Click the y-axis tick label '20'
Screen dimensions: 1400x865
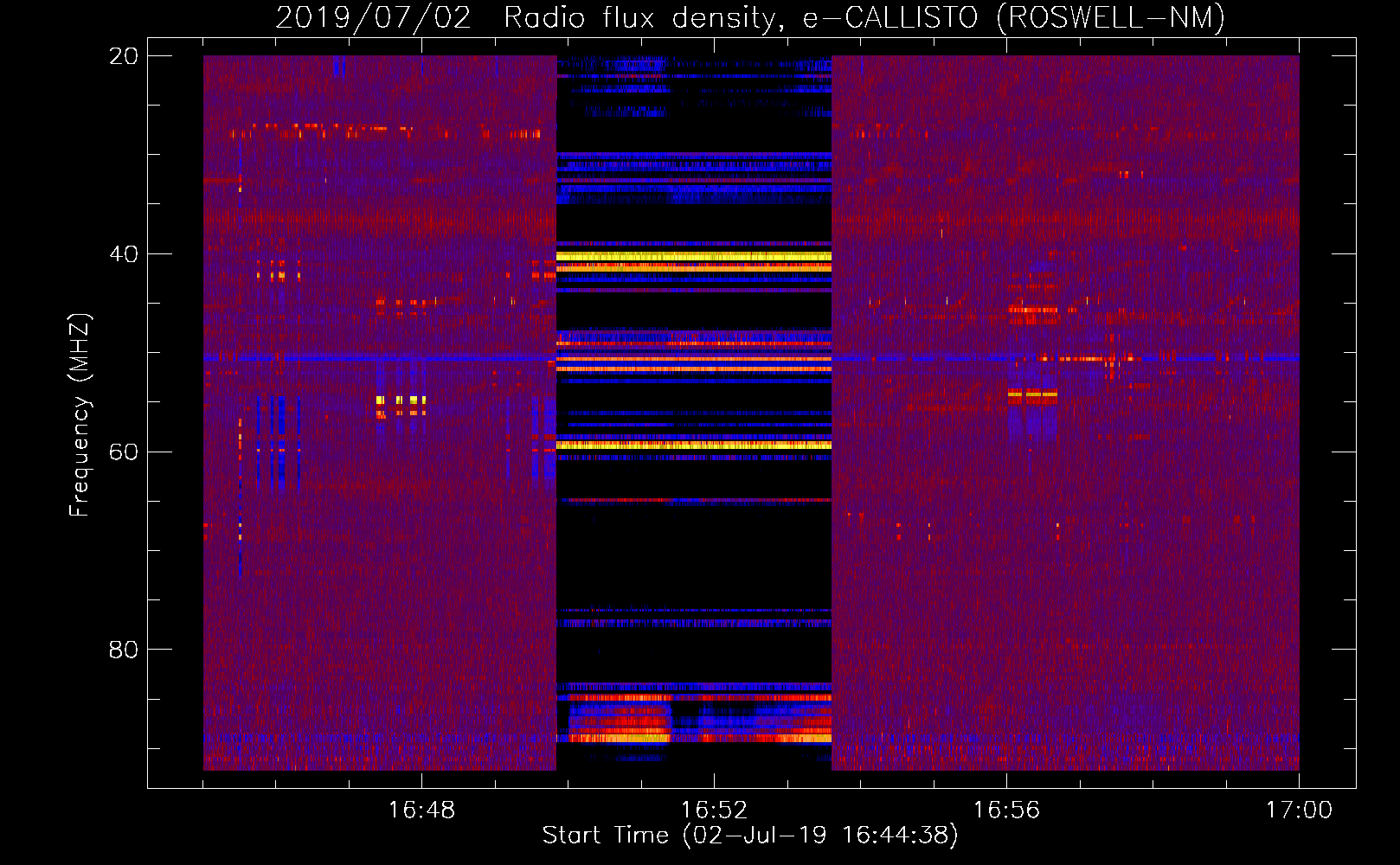click(124, 56)
